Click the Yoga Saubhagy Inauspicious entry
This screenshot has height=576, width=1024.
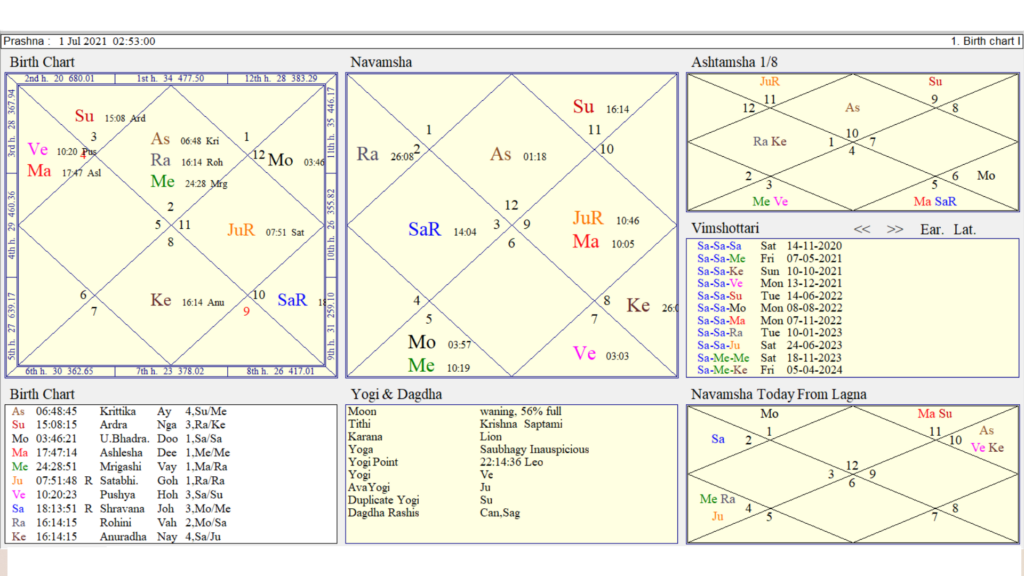pos(468,449)
